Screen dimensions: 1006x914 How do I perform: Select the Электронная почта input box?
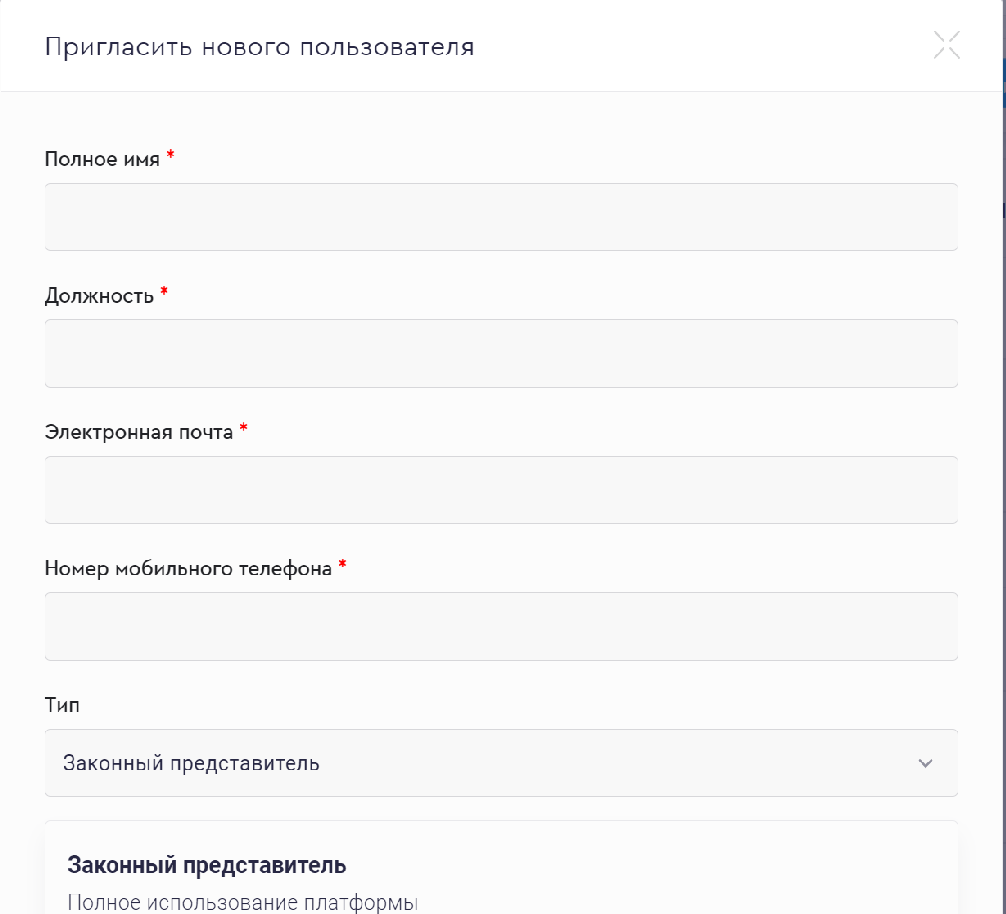[x=501, y=490]
